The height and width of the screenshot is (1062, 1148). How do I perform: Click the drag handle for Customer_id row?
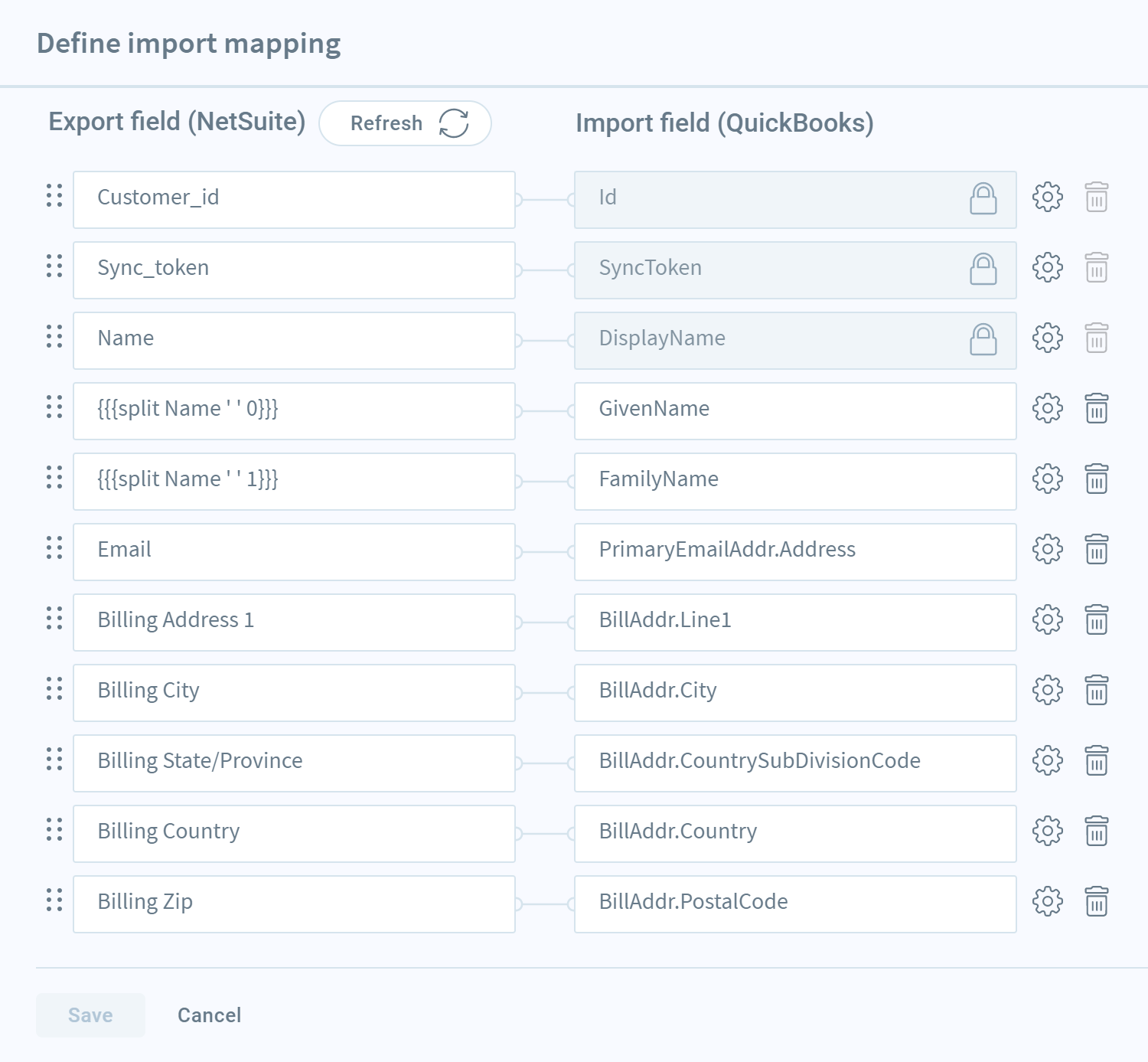pos(54,196)
